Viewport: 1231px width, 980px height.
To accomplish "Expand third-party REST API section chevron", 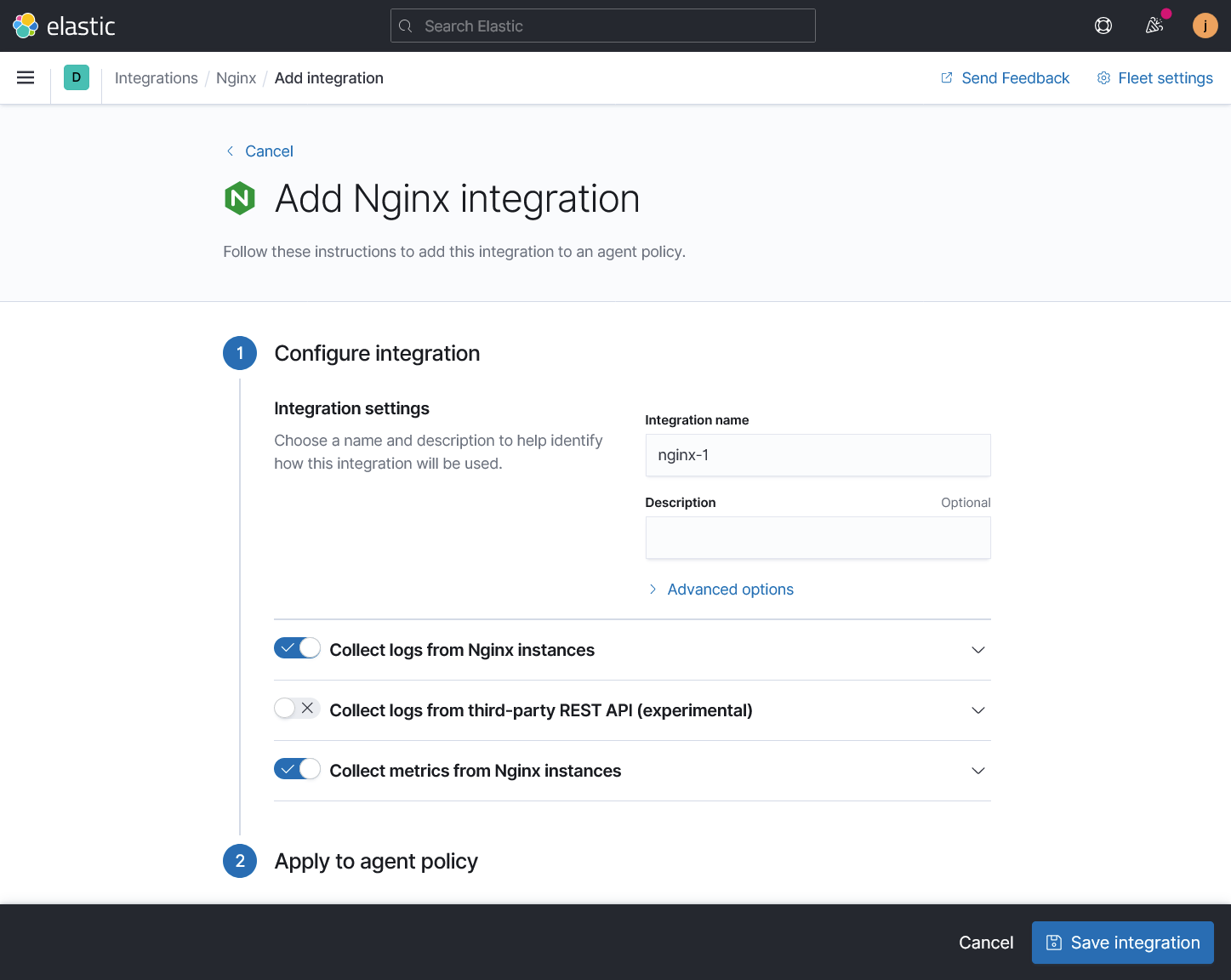I will tap(978, 710).
